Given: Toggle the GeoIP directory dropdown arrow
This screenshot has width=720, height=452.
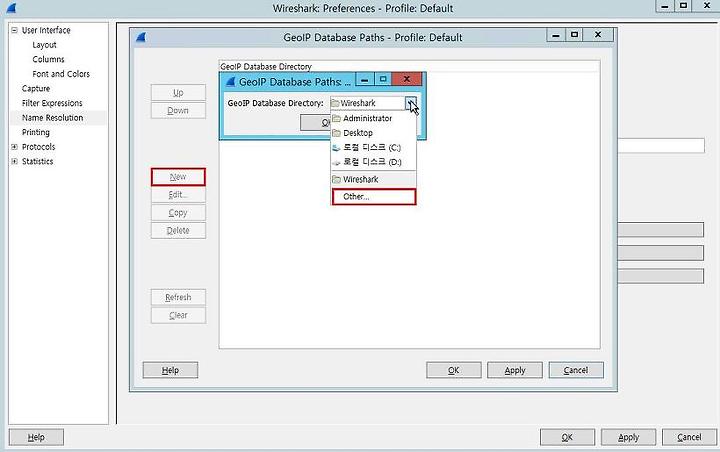Looking at the screenshot, I should click(411, 103).
